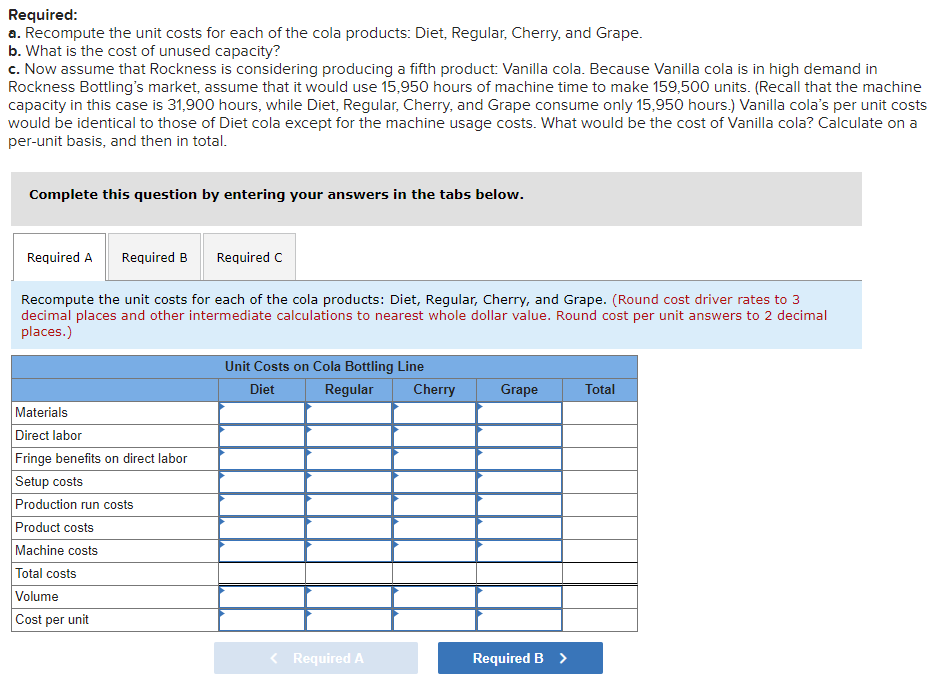
Task: Click the Grape column header
Action: point(519,390)
